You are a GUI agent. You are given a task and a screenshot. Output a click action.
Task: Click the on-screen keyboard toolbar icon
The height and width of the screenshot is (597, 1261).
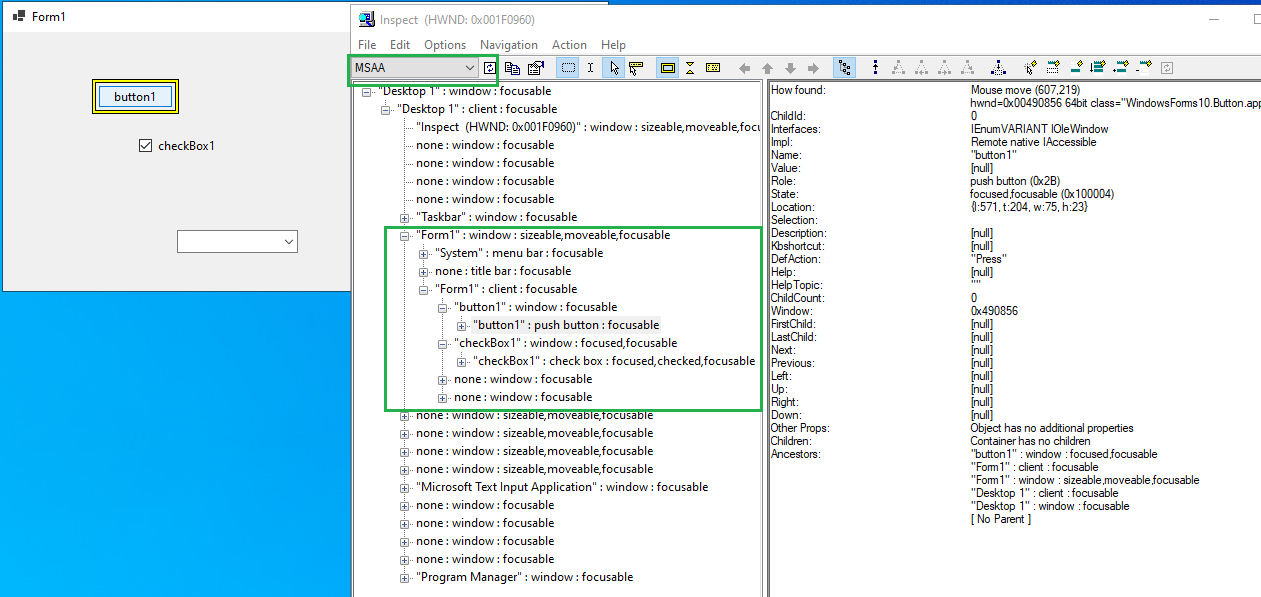point(712,67)
